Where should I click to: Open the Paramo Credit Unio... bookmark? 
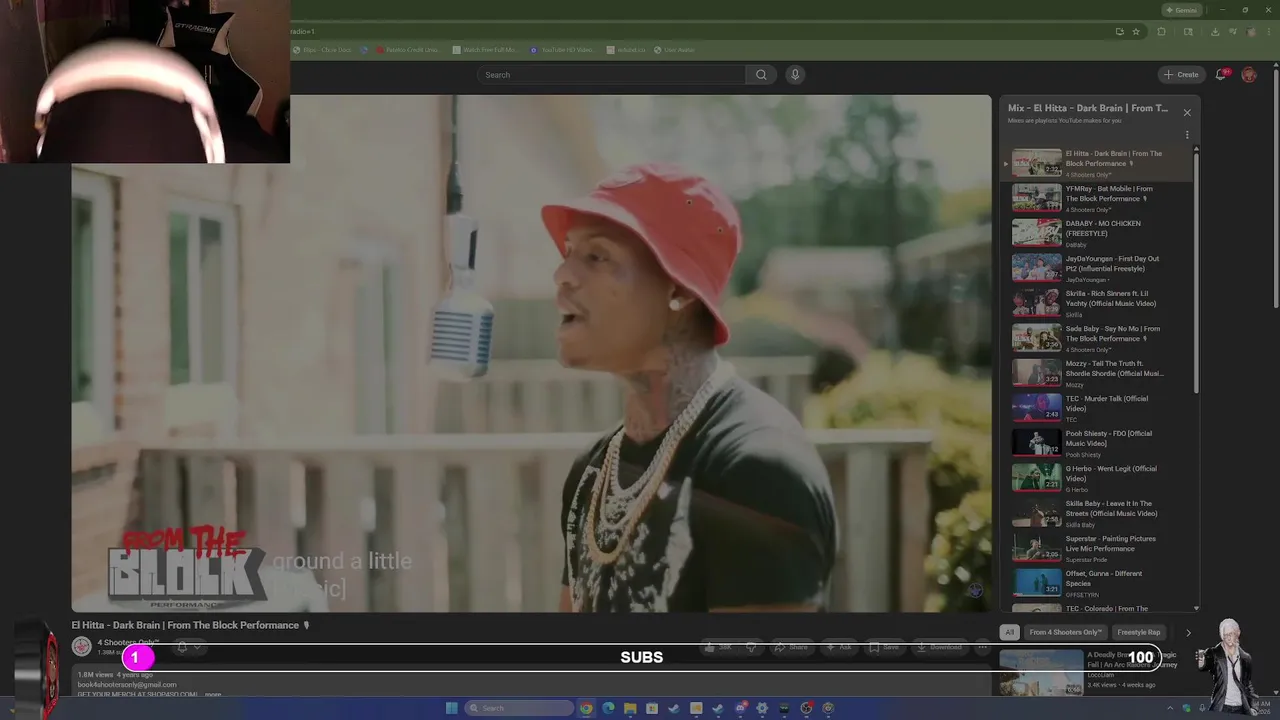407,50
